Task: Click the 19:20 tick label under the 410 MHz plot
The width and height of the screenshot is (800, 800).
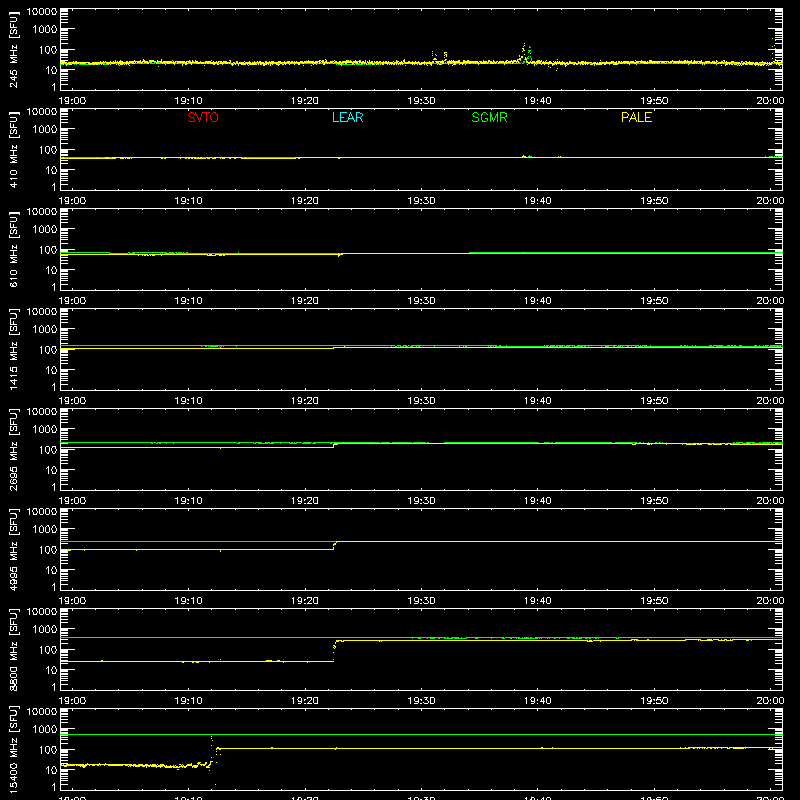Action: 305,201
